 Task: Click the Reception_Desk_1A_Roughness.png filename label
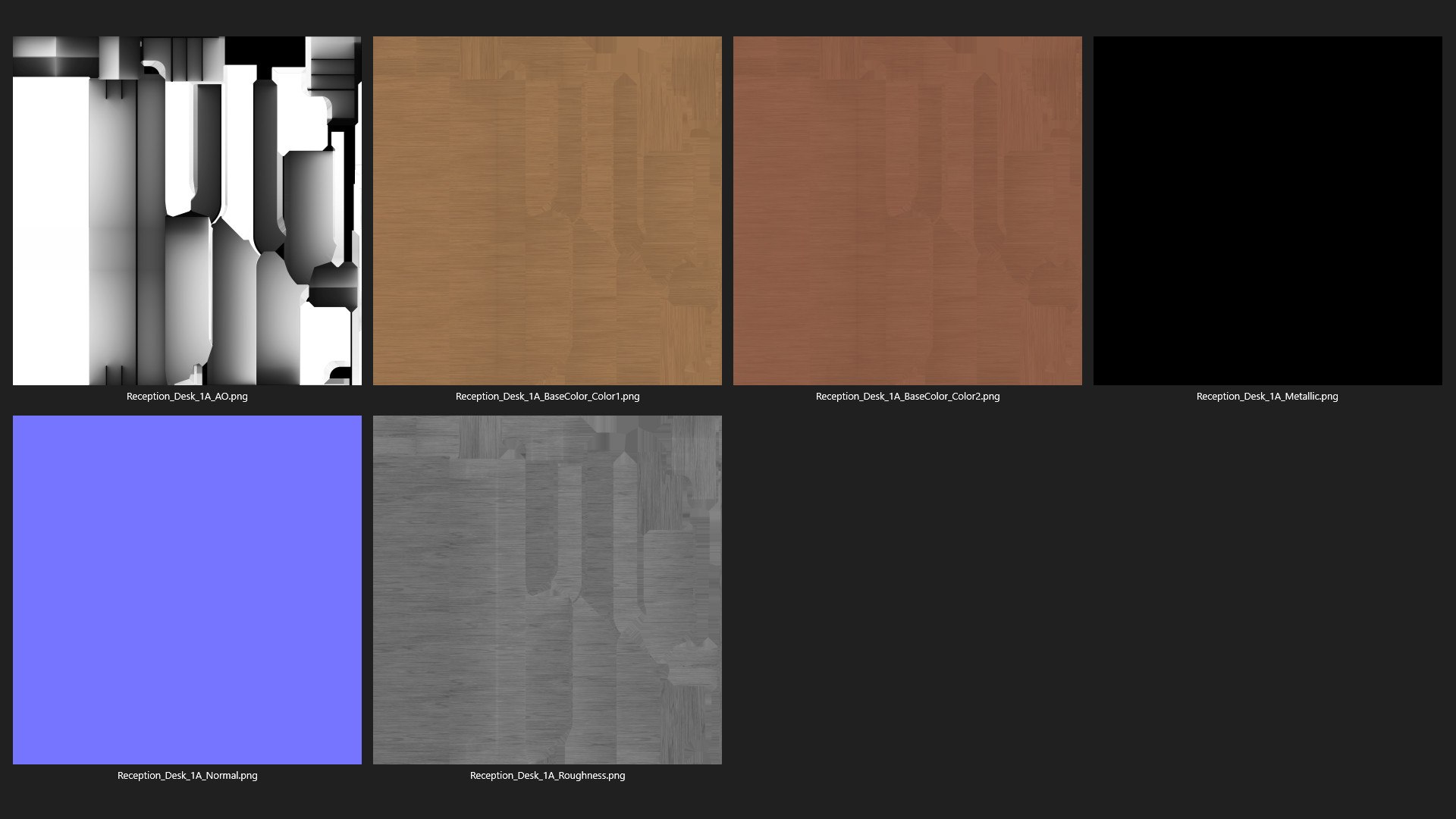coord(547,776)
